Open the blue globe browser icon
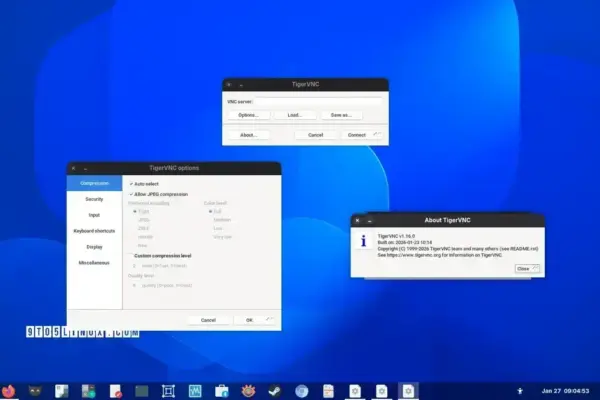Image resolution: width=600 pixels, height=400 pixels. pos(302,391)
